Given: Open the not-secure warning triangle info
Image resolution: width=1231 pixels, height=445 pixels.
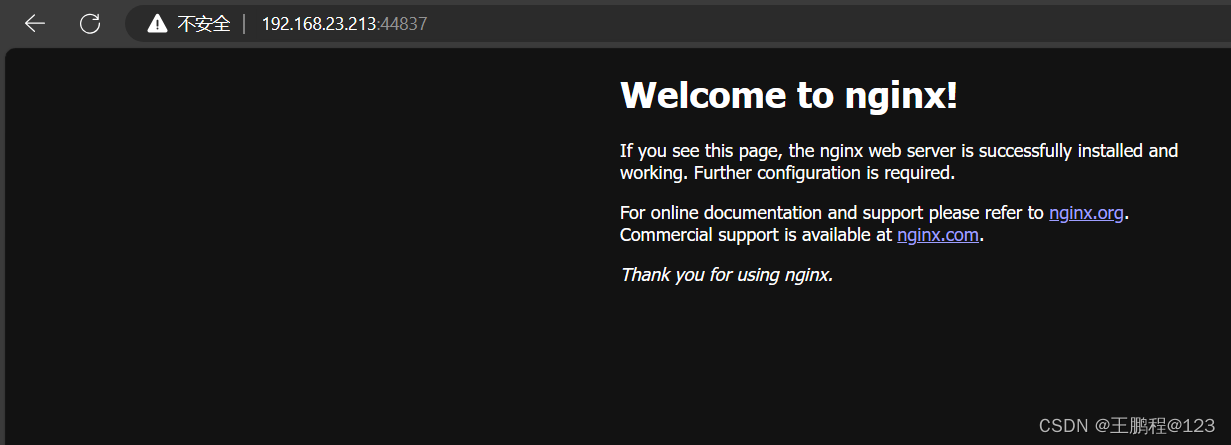Looking at the screenshot, I should [x=157, y=24].
